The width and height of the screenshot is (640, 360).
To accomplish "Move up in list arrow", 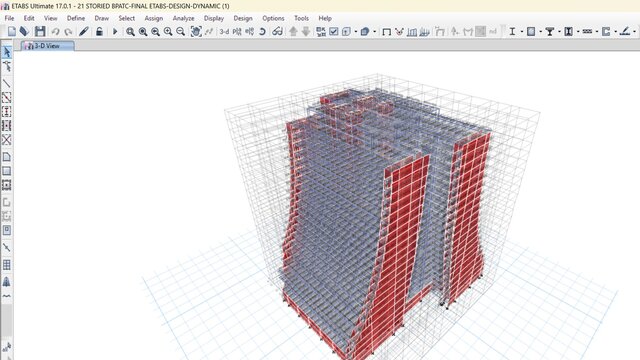I will tap(293, 31).
